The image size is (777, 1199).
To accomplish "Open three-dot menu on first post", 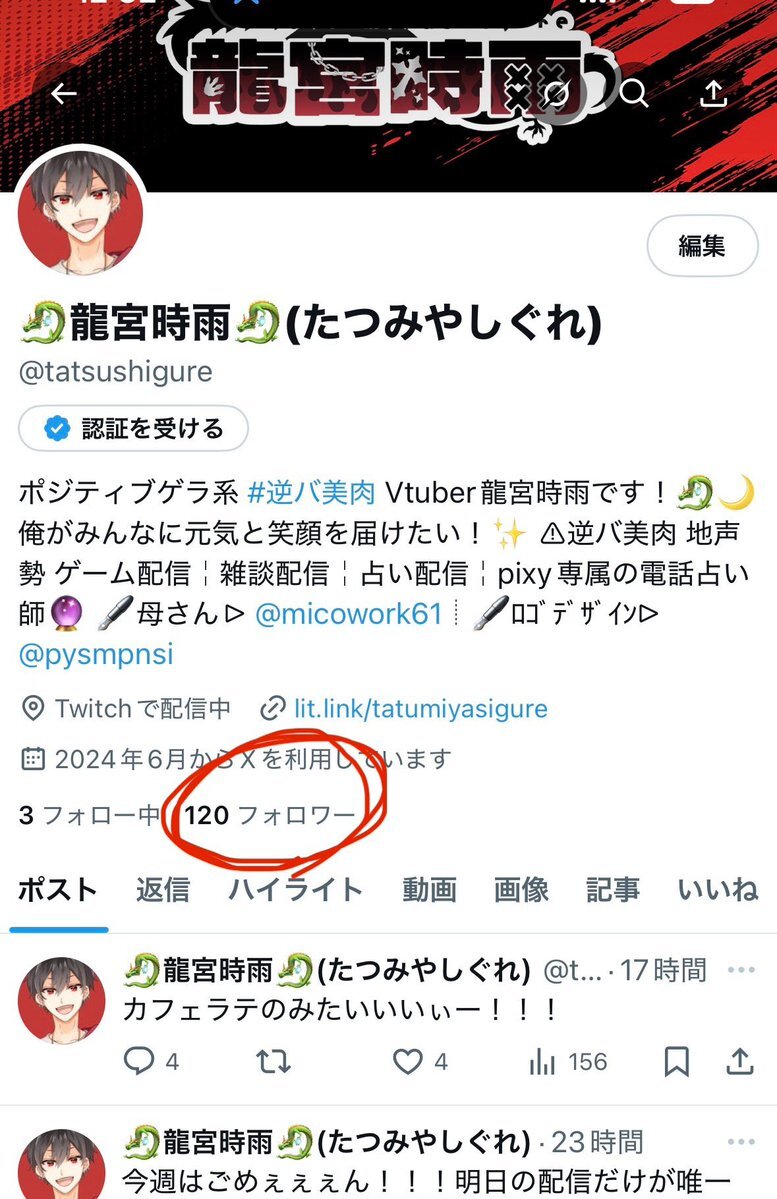I will 741,970.
